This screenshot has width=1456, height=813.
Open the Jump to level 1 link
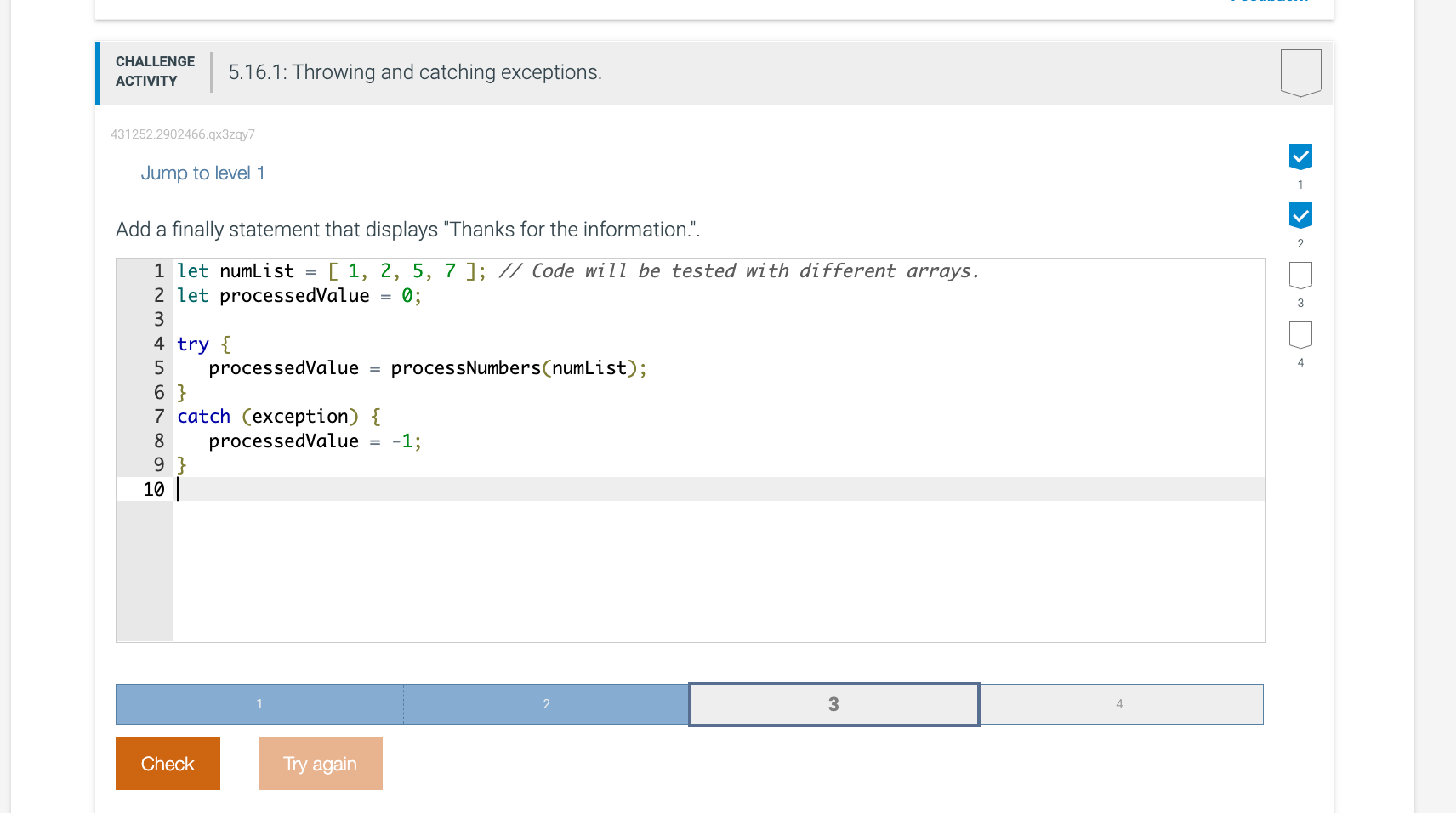click(202, 173)
